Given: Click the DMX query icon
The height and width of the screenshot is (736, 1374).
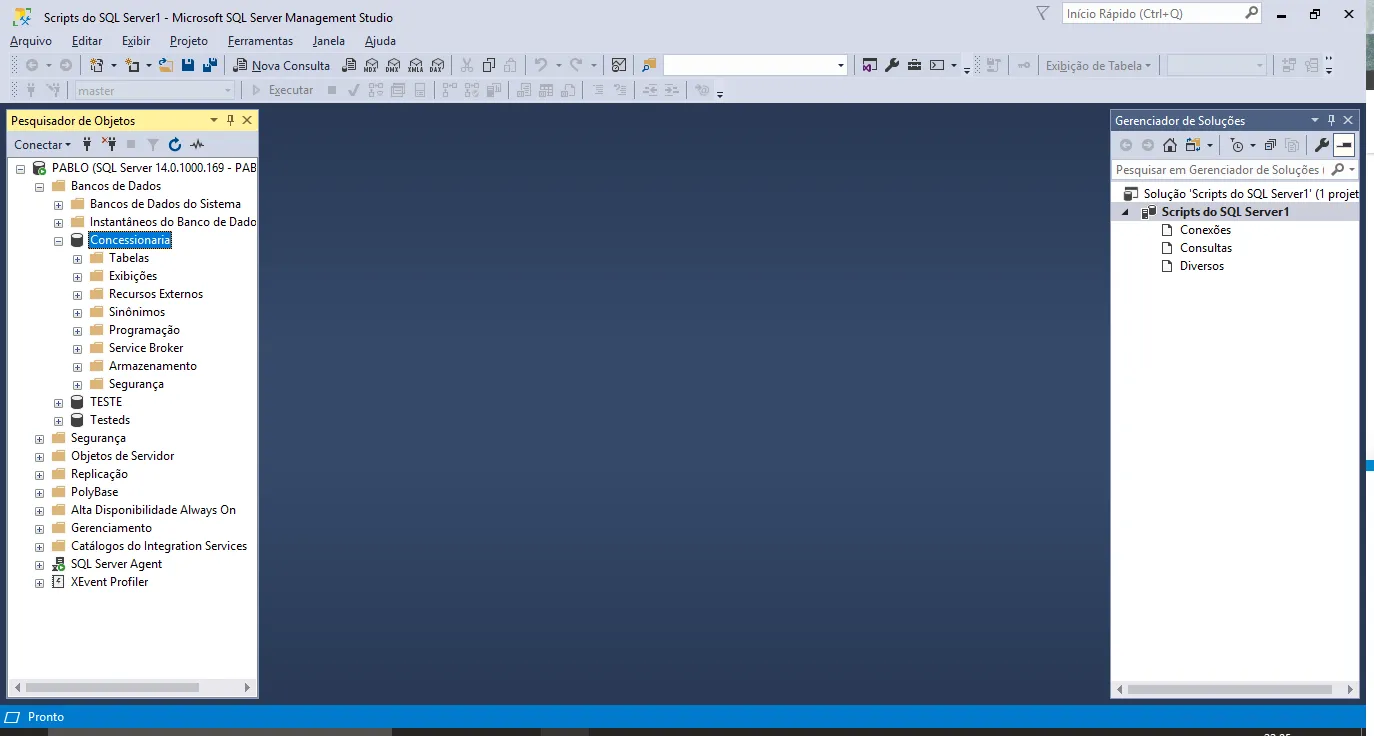Looking at the screenshot, I should point(393,65).
